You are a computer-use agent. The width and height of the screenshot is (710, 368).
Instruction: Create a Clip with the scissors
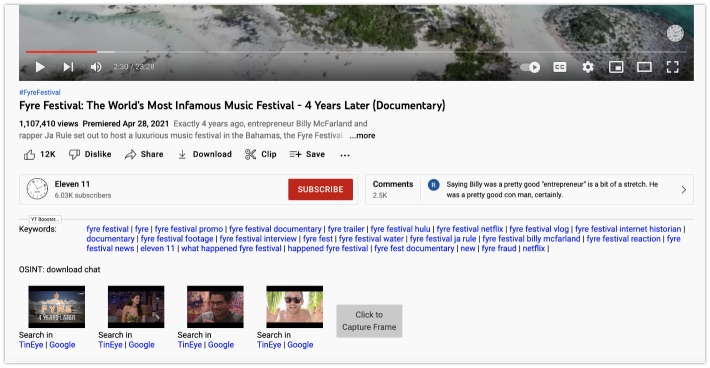click(x=260, y=154)
